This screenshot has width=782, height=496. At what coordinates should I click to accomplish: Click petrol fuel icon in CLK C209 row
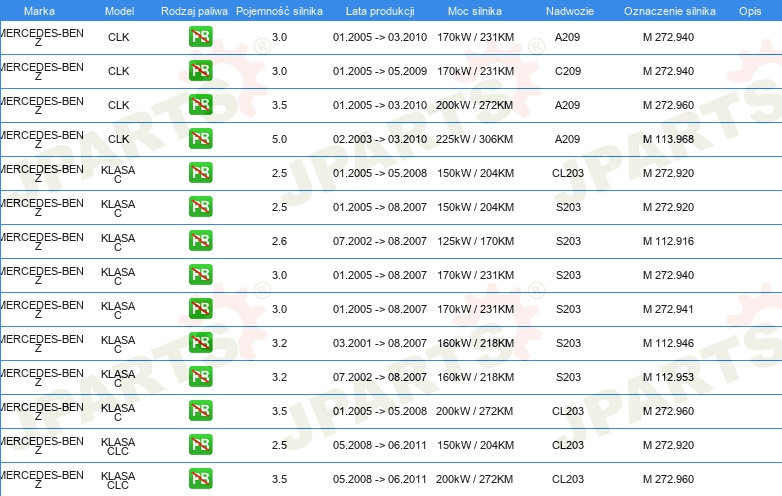[200, 71]
